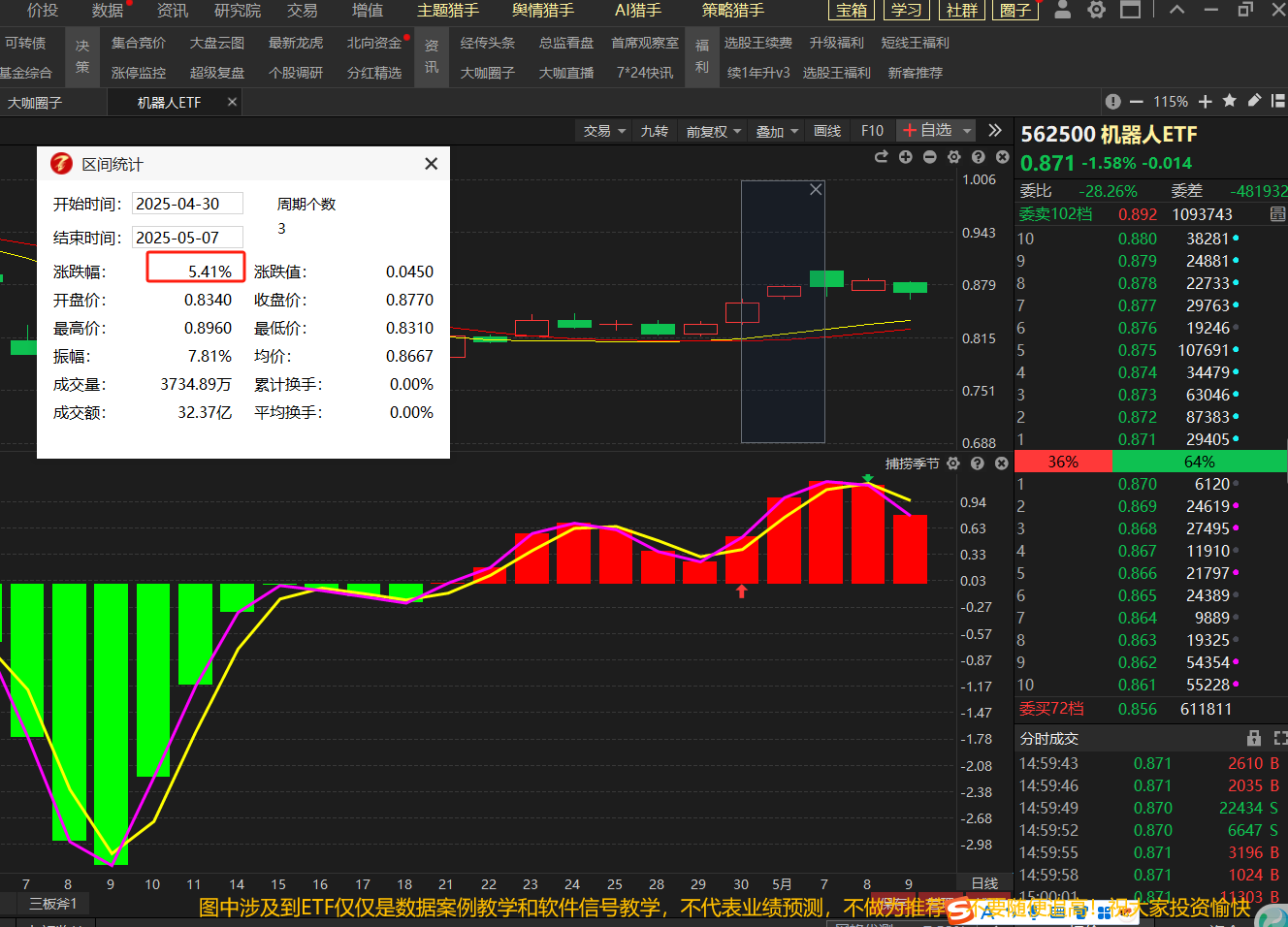Open the K-line chart help question icon

[979, 157]
